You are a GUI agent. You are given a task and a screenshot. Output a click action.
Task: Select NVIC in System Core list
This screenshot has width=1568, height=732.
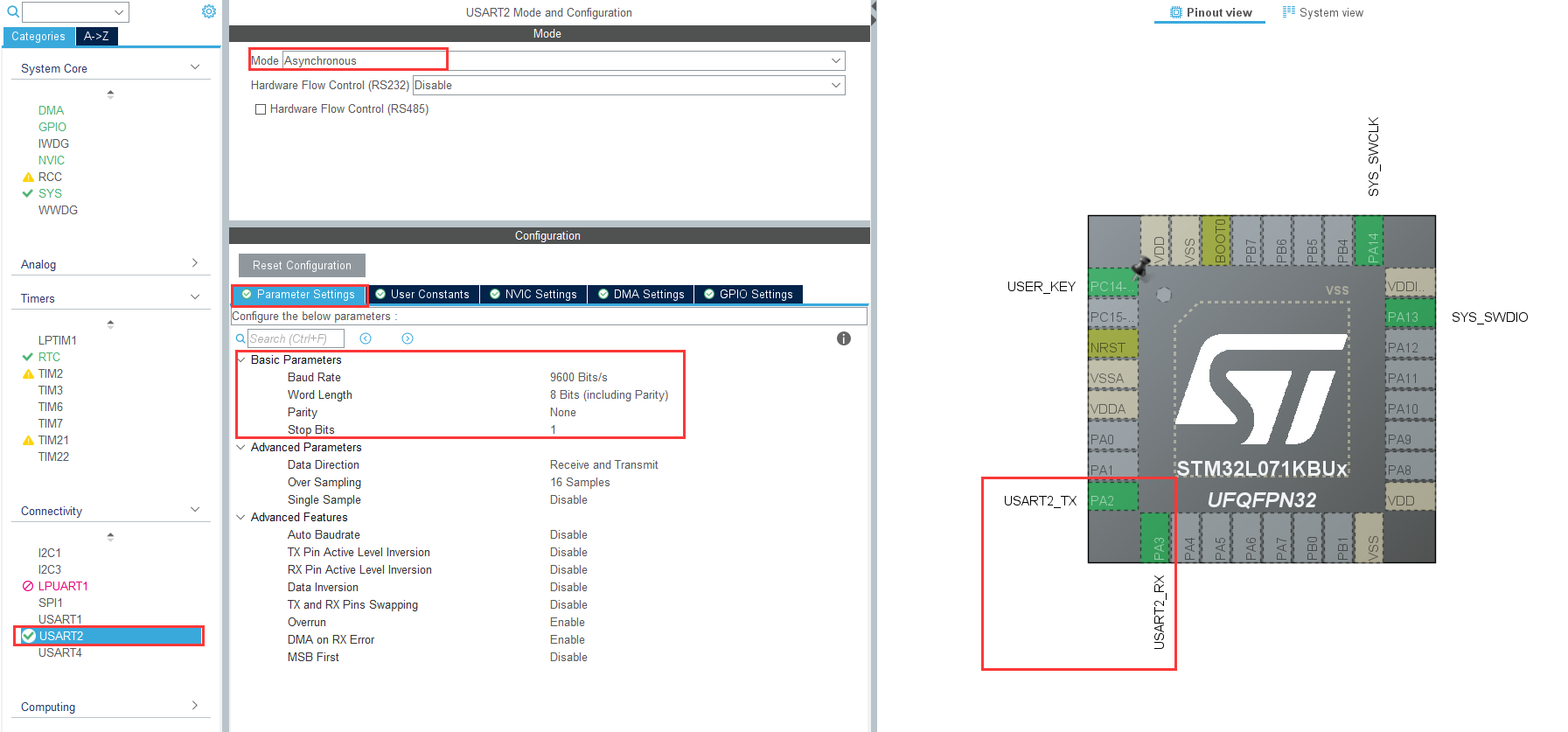tap(51, 160)
